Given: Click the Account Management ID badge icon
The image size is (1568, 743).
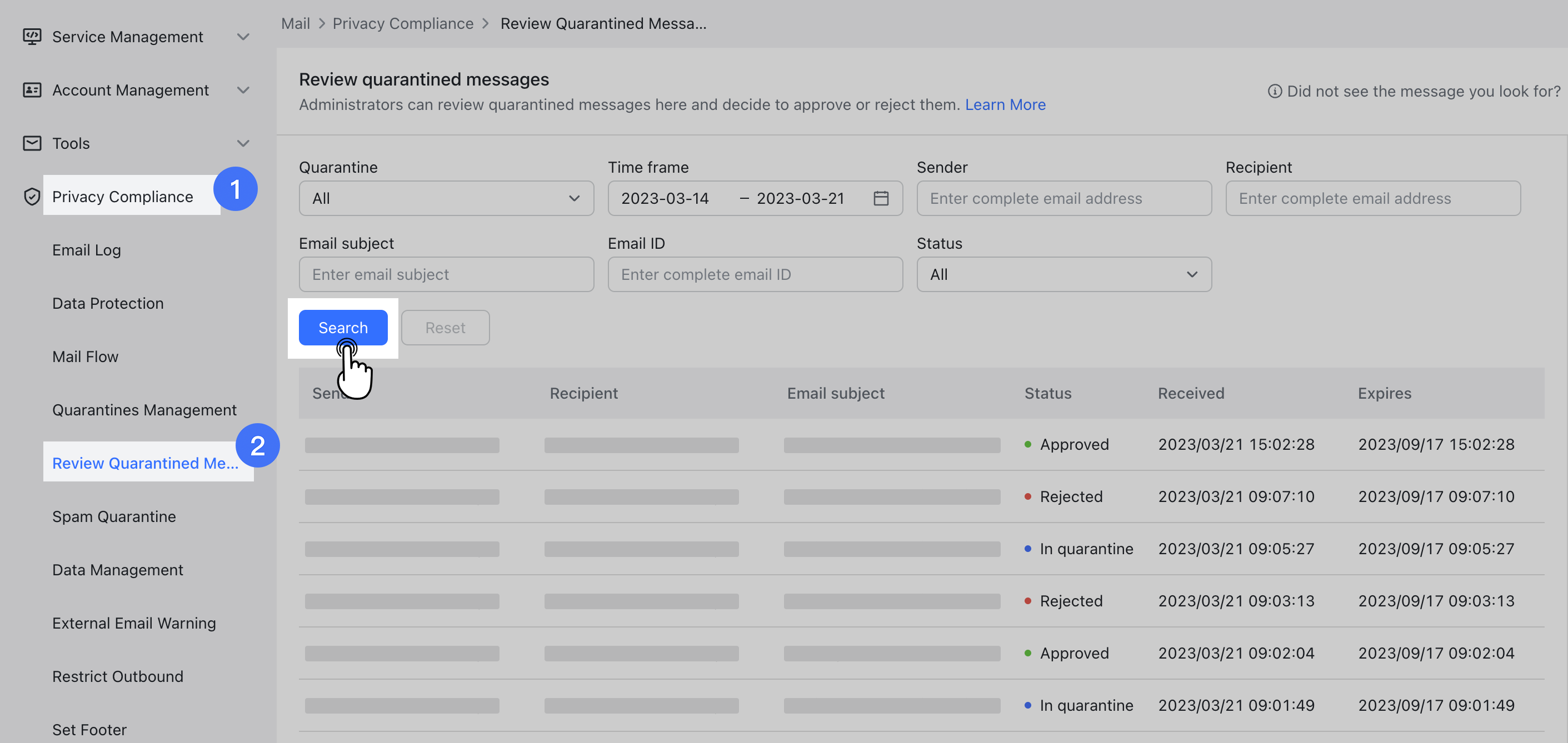Looking at the screenshot, I should [32, 89].
